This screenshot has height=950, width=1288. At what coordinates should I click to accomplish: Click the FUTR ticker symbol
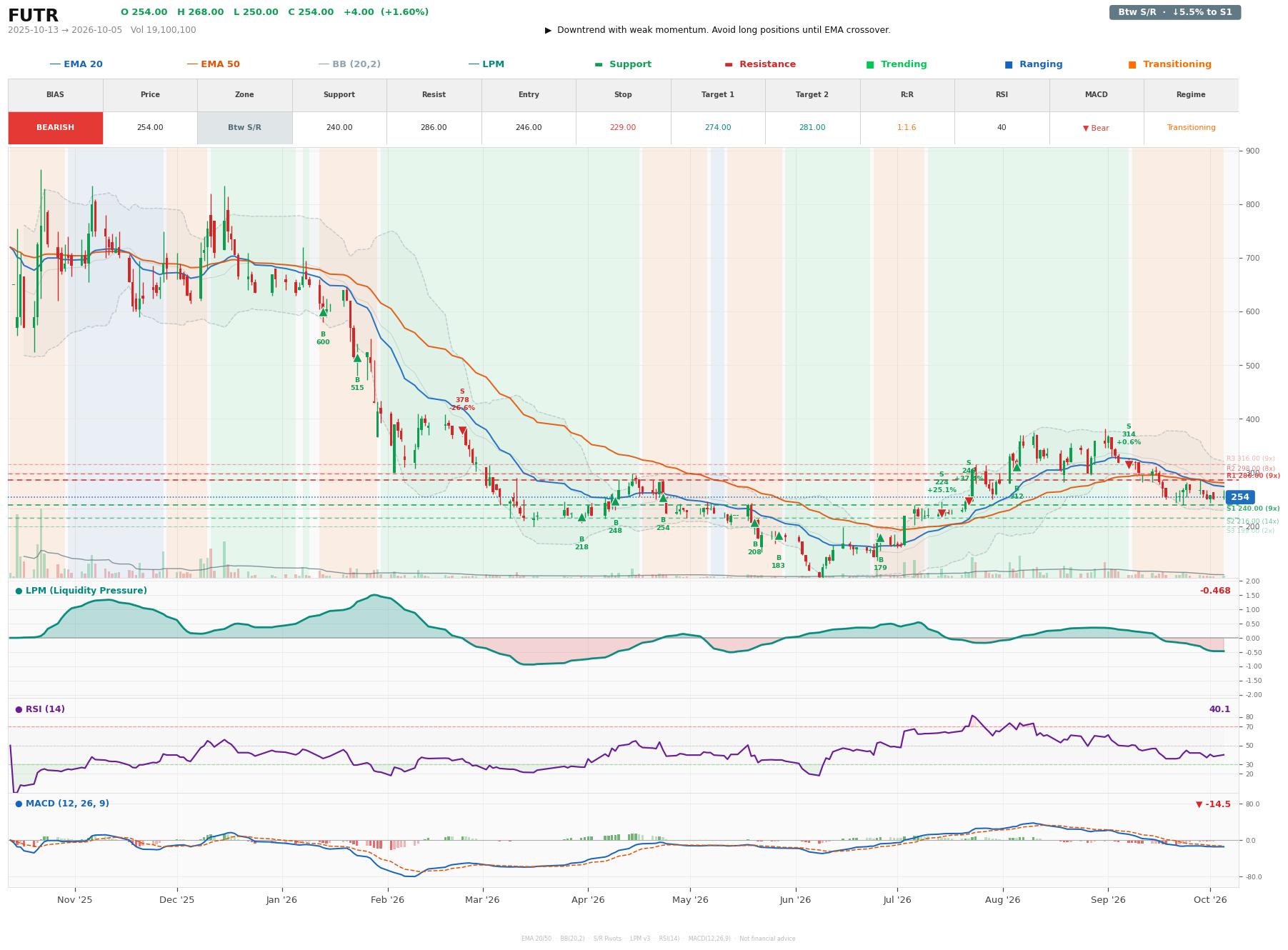[x=34, y=16]
